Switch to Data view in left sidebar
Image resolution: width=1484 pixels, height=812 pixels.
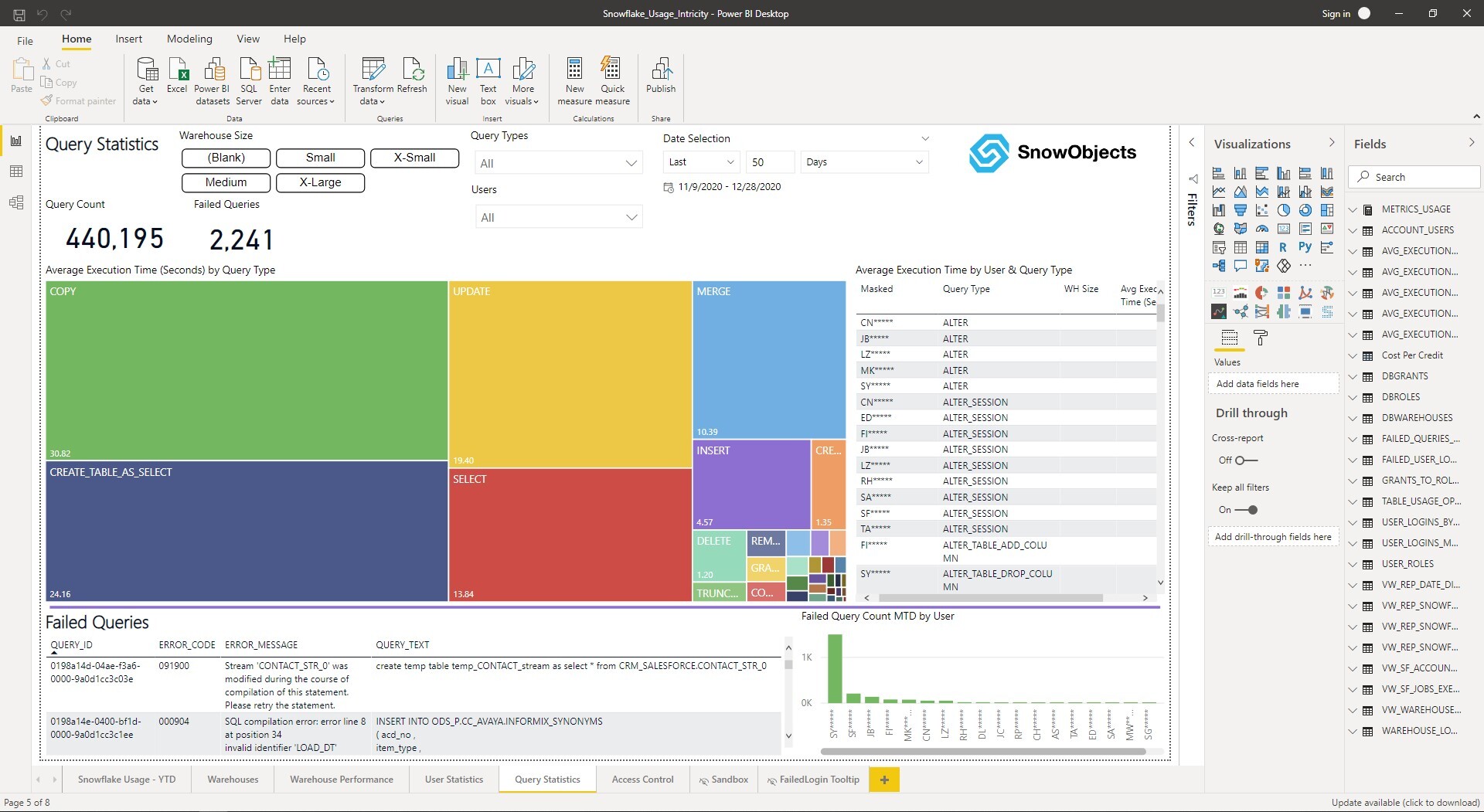pos(16,172)
